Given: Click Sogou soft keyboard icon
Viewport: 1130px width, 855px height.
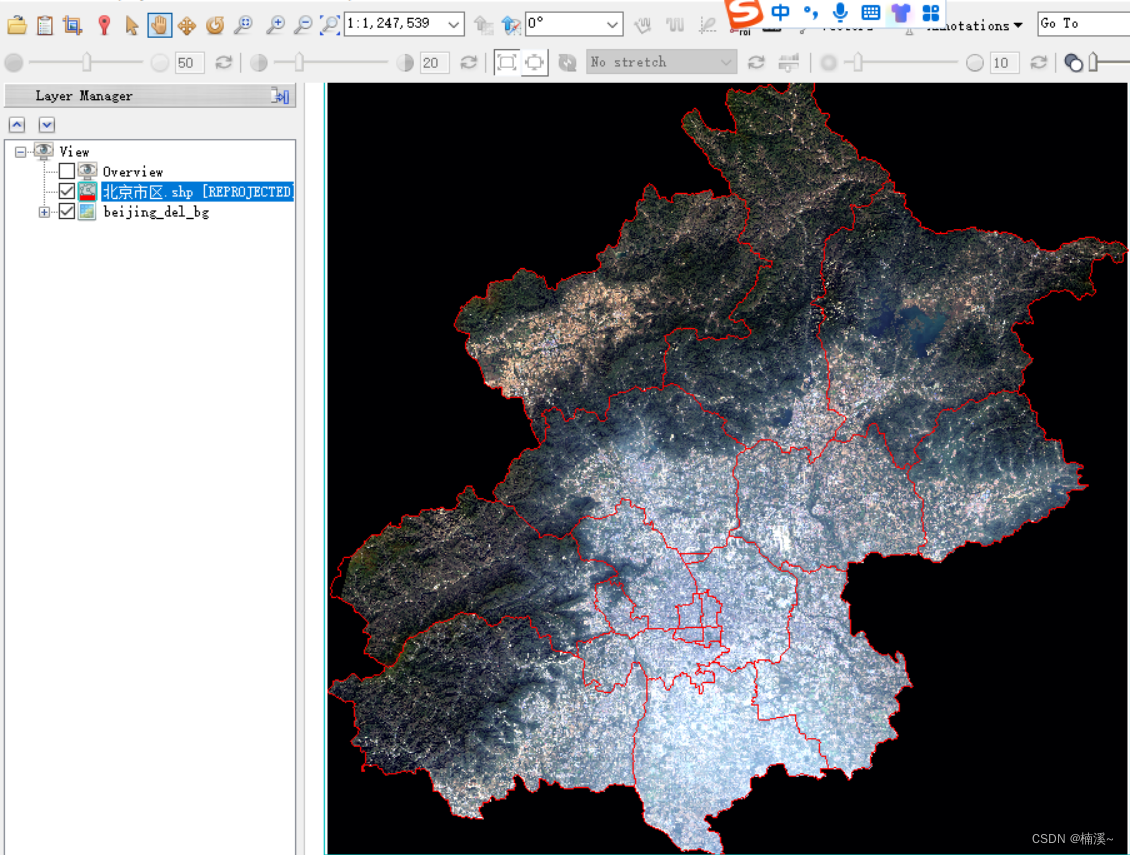Looking at the screenshot, I should (x=871, y=12).
